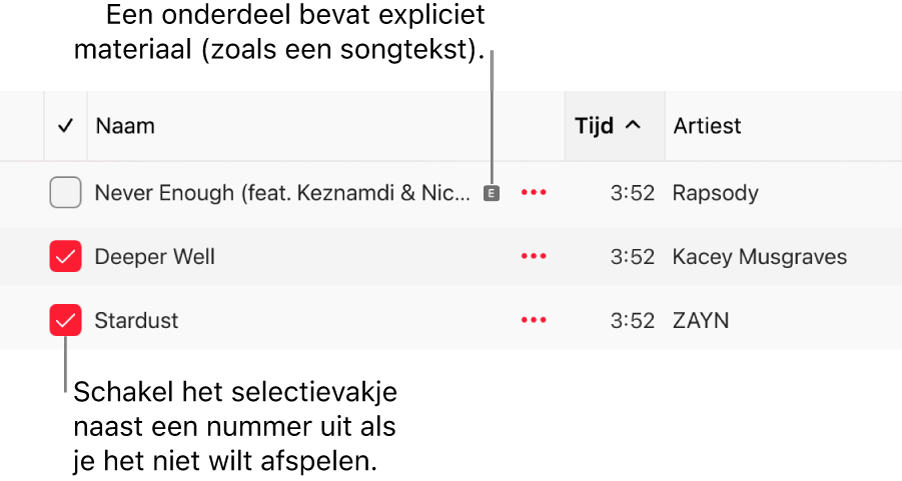Select the Stardust song title
Image resolution: width=902 pixels, height=481 pixels.
[136, 321]
